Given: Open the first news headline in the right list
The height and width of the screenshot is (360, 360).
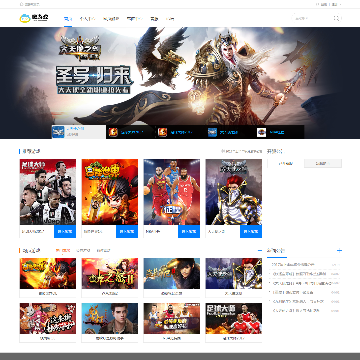Looking at the screenshot, I should [293, 264].
